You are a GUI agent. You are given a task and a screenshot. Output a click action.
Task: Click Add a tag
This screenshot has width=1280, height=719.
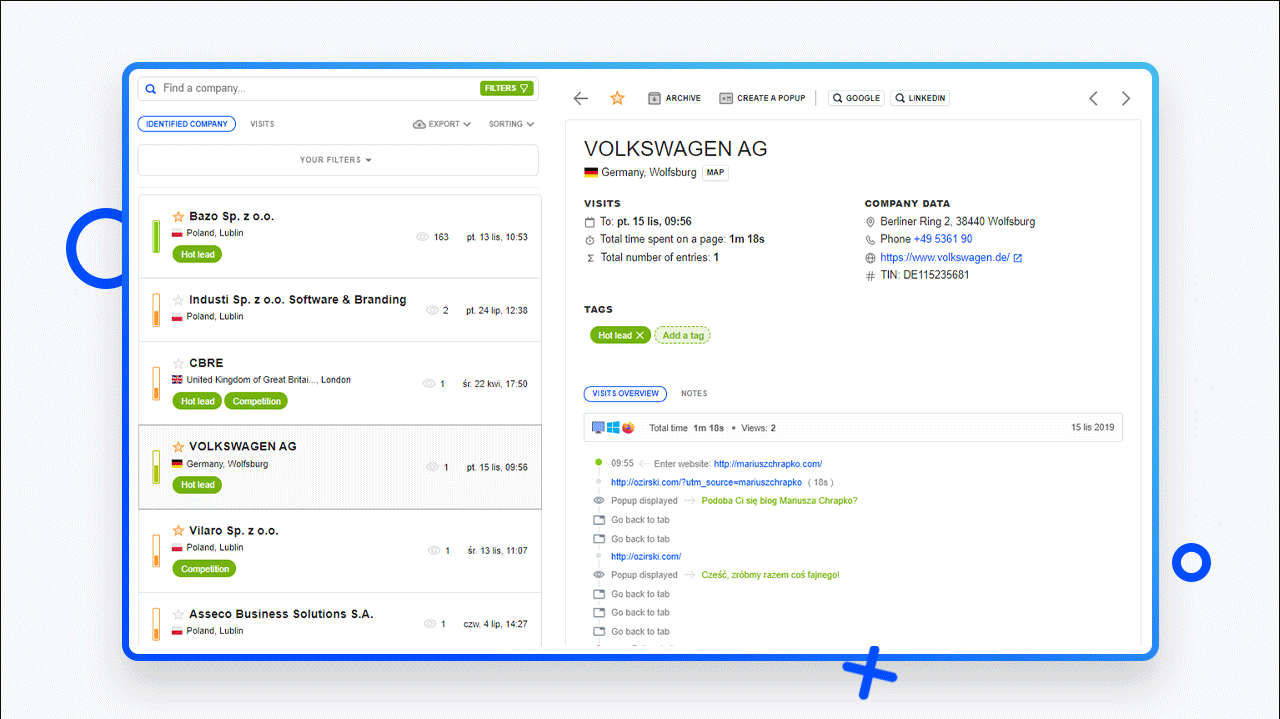(683, 335)
